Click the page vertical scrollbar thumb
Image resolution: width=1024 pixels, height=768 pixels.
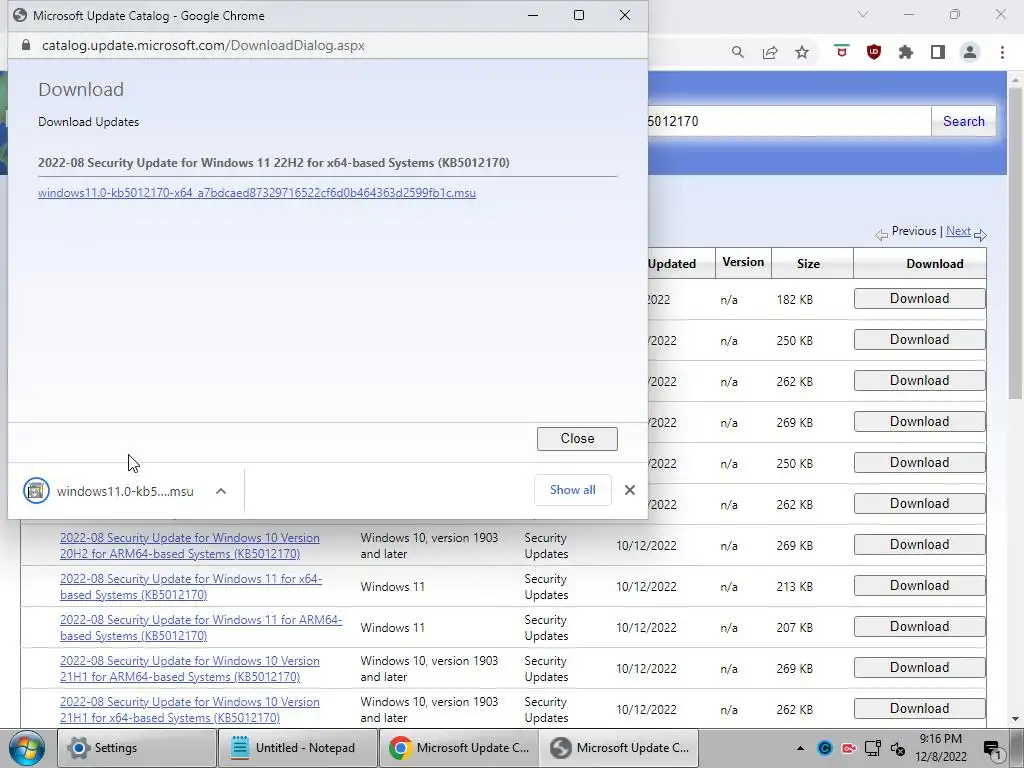1016,242
